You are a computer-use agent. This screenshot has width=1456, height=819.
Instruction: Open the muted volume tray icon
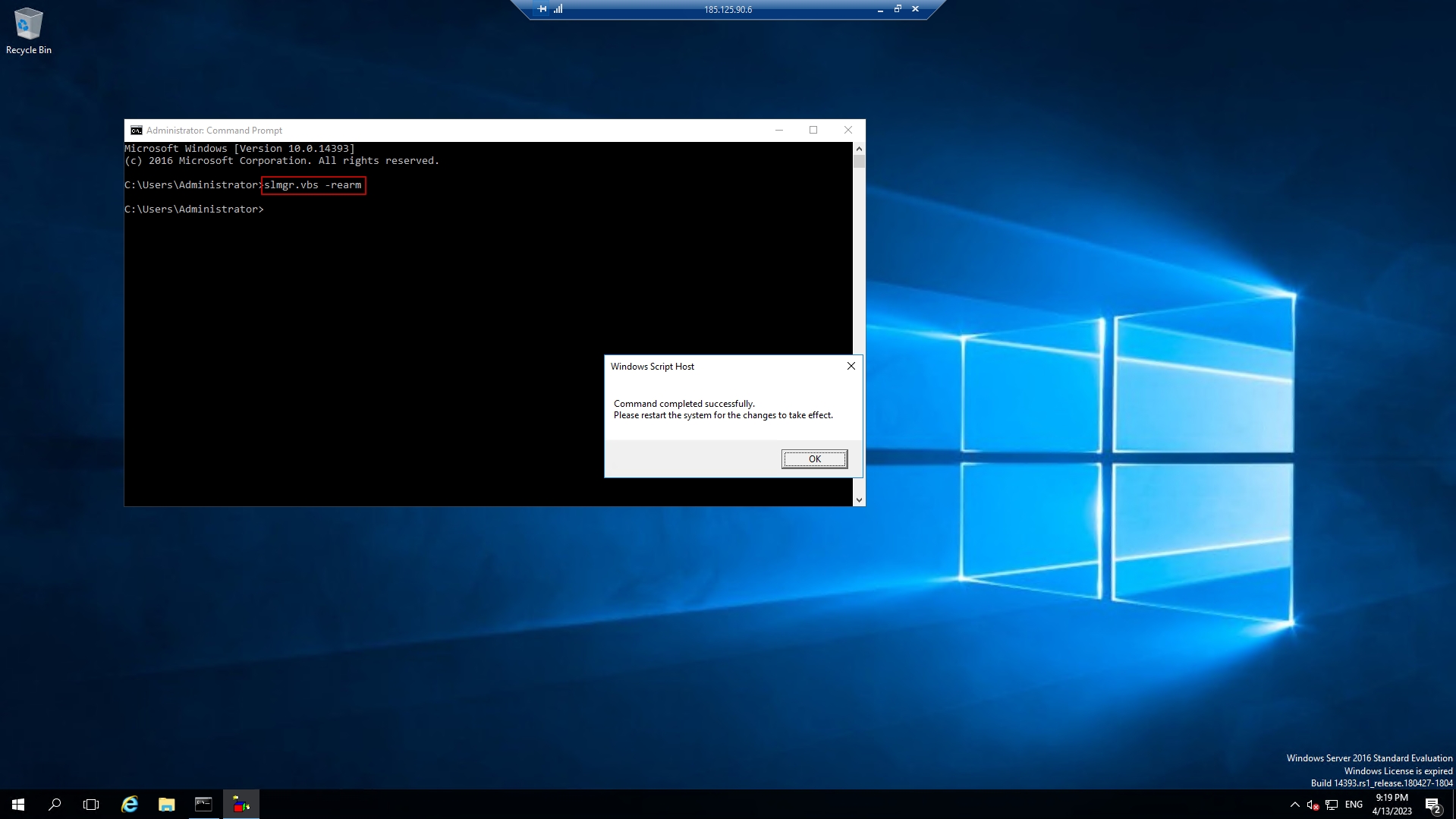tap(1313, 805)
